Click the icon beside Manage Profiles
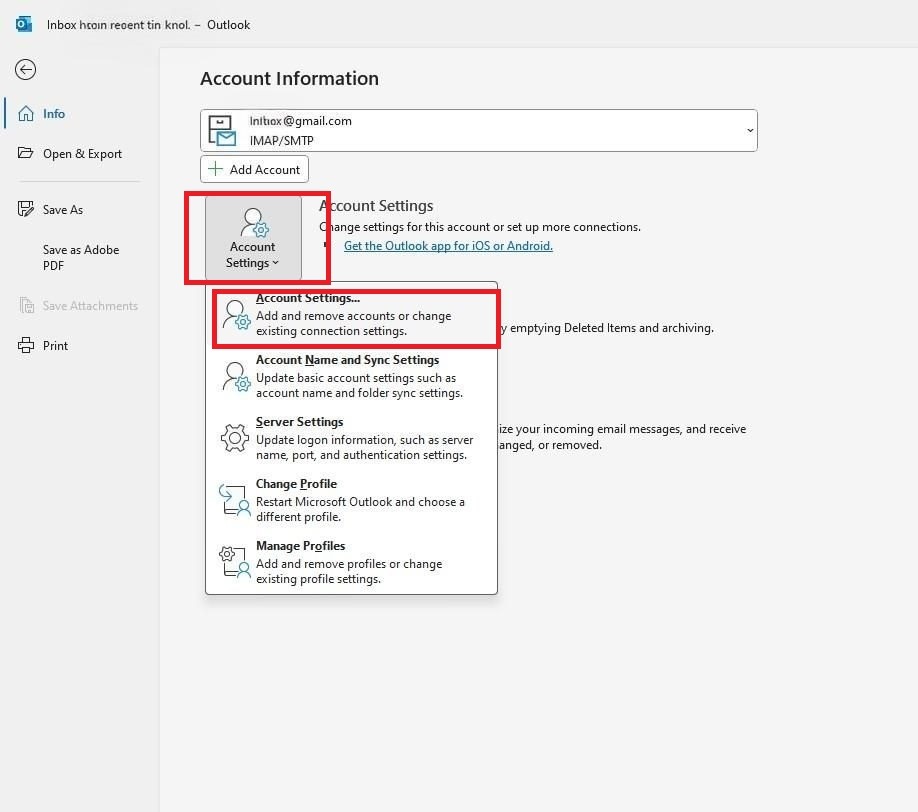 235,561
